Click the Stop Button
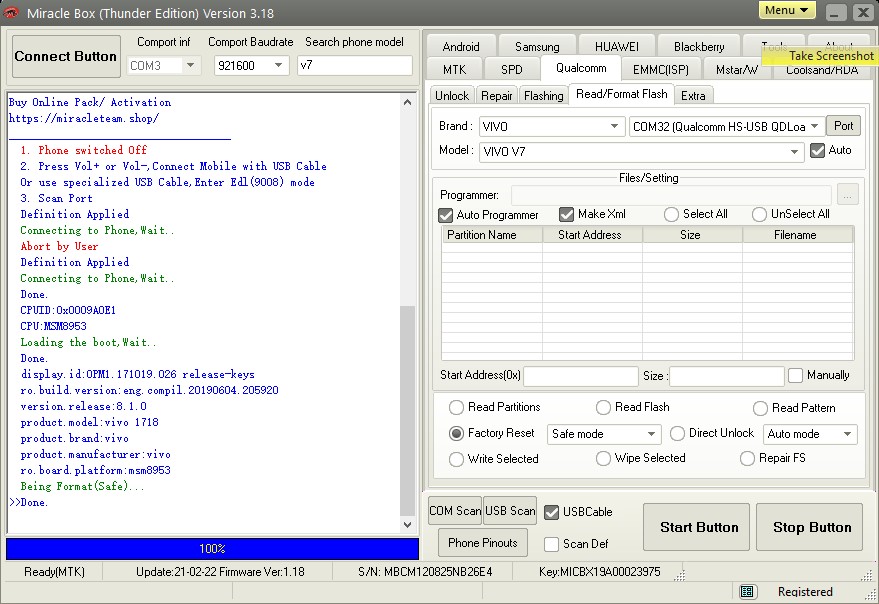The image size is (879, 604). point(809,527)
